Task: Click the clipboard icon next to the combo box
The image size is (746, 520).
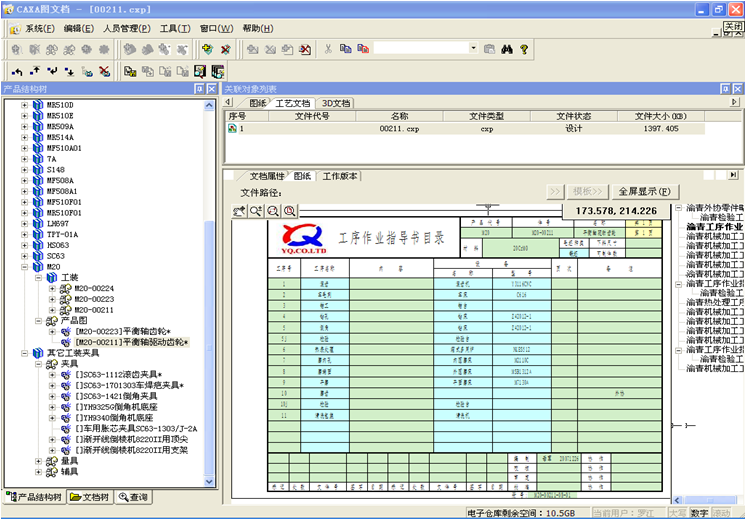Action: [489, 49]
